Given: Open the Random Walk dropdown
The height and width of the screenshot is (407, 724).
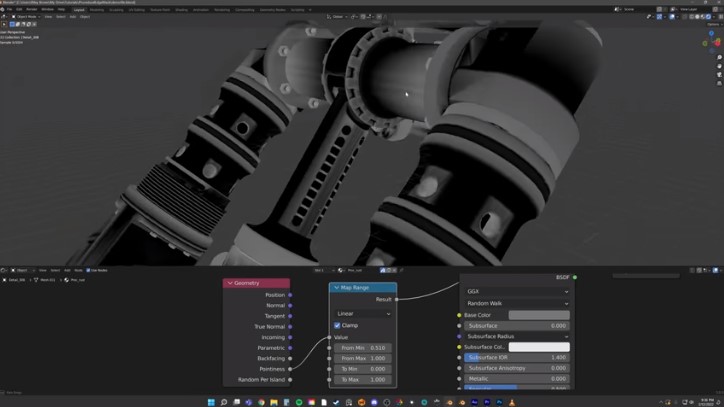Looking at the screenshot, I should click(x=516, y=303).
